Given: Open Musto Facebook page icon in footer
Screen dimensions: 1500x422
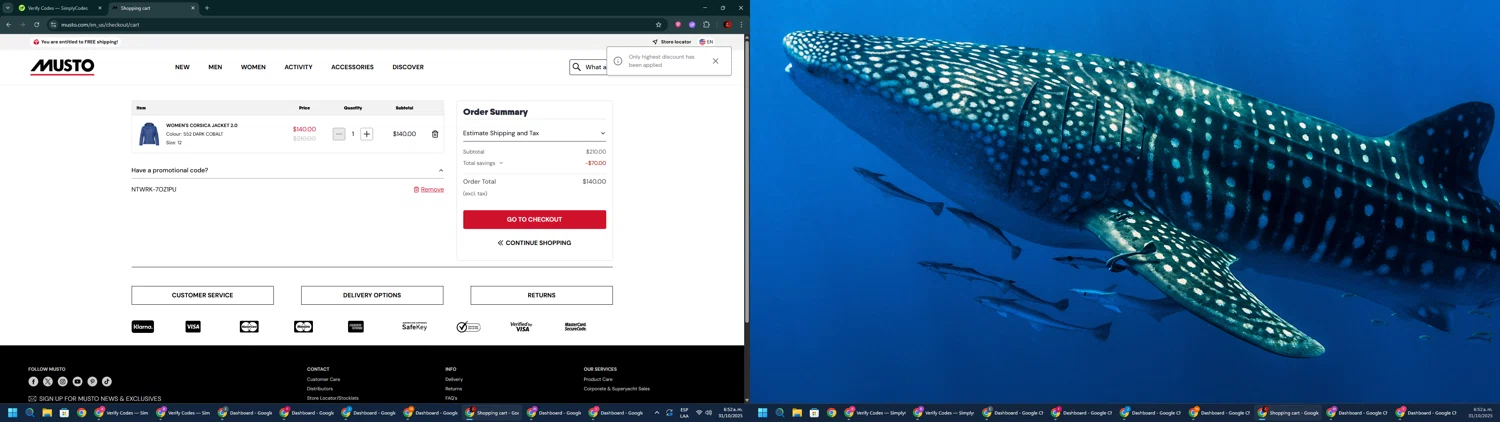Looking at the screenshot, I should pos(33,381).
